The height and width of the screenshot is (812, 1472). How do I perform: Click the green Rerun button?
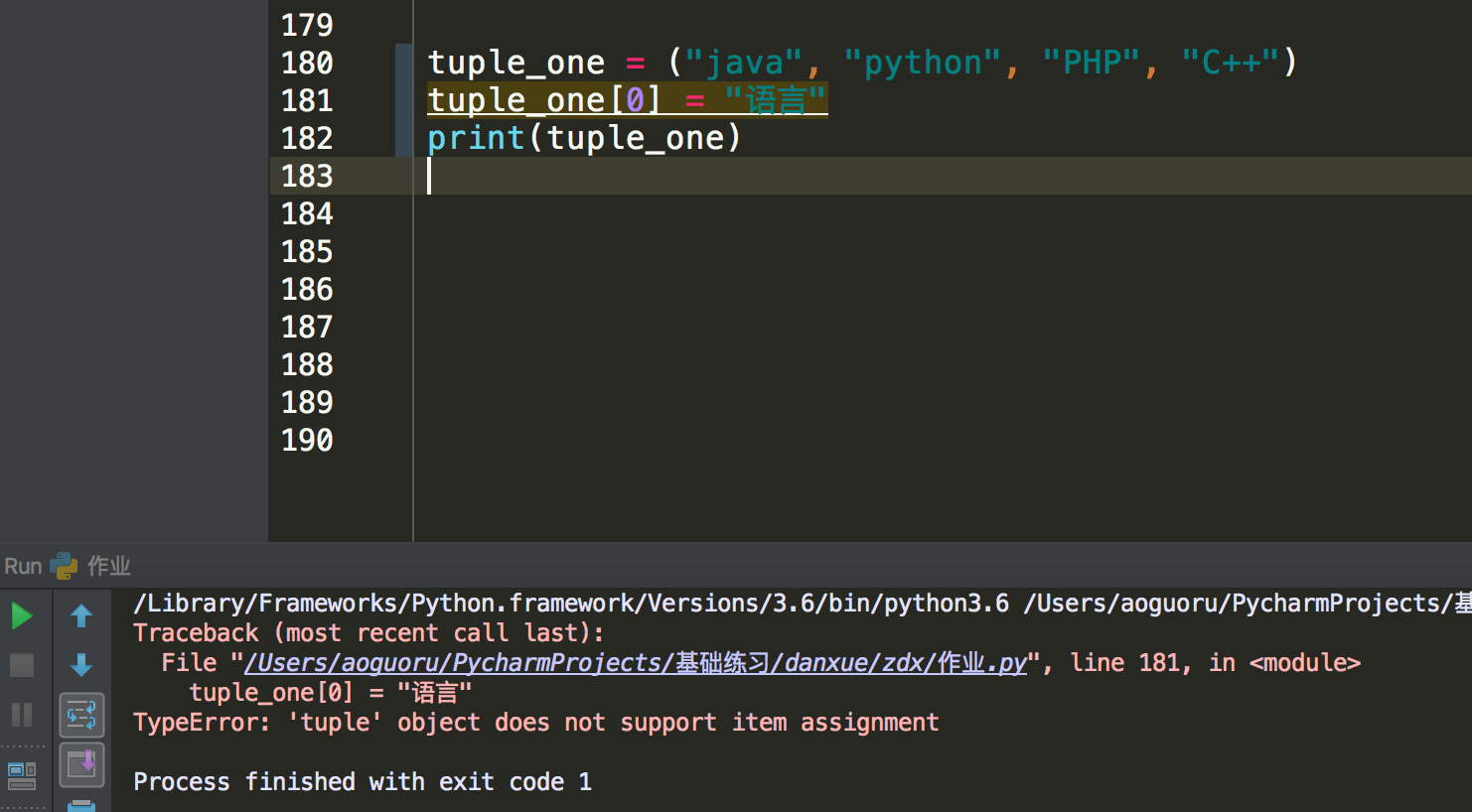22,616
